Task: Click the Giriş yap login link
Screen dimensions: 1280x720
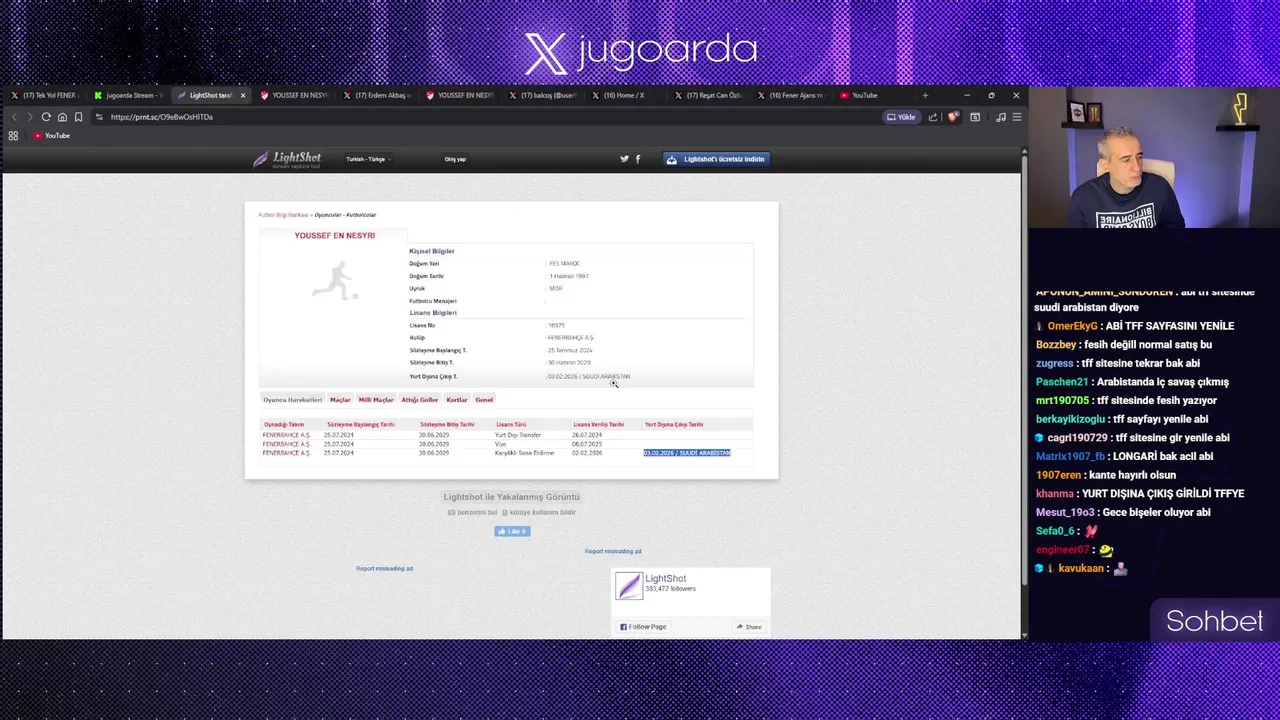Action: click(455, 159)
